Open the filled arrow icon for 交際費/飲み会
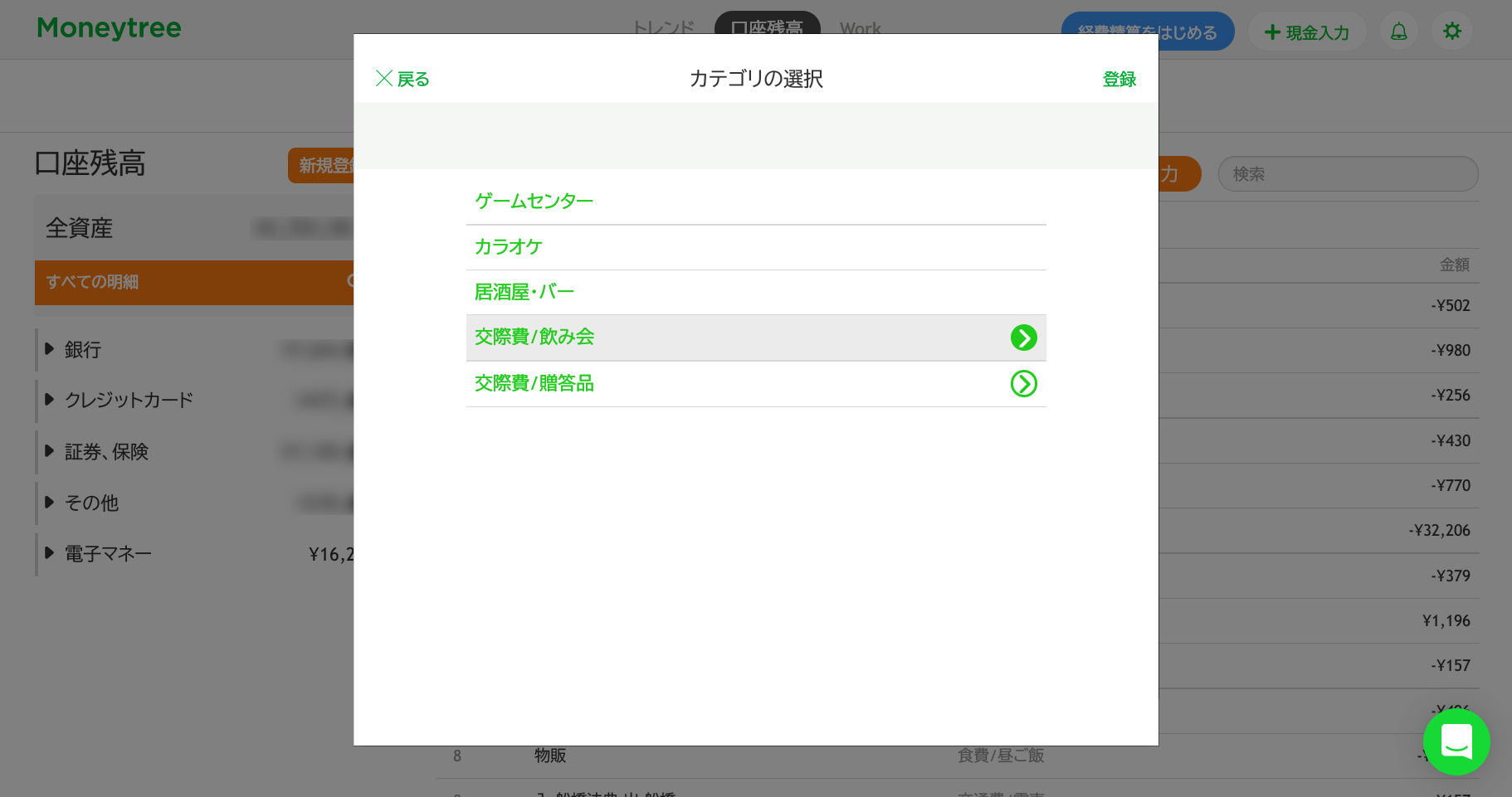Image resolution: width=1512 pixels, height=797 pixels. [1023, 338]
